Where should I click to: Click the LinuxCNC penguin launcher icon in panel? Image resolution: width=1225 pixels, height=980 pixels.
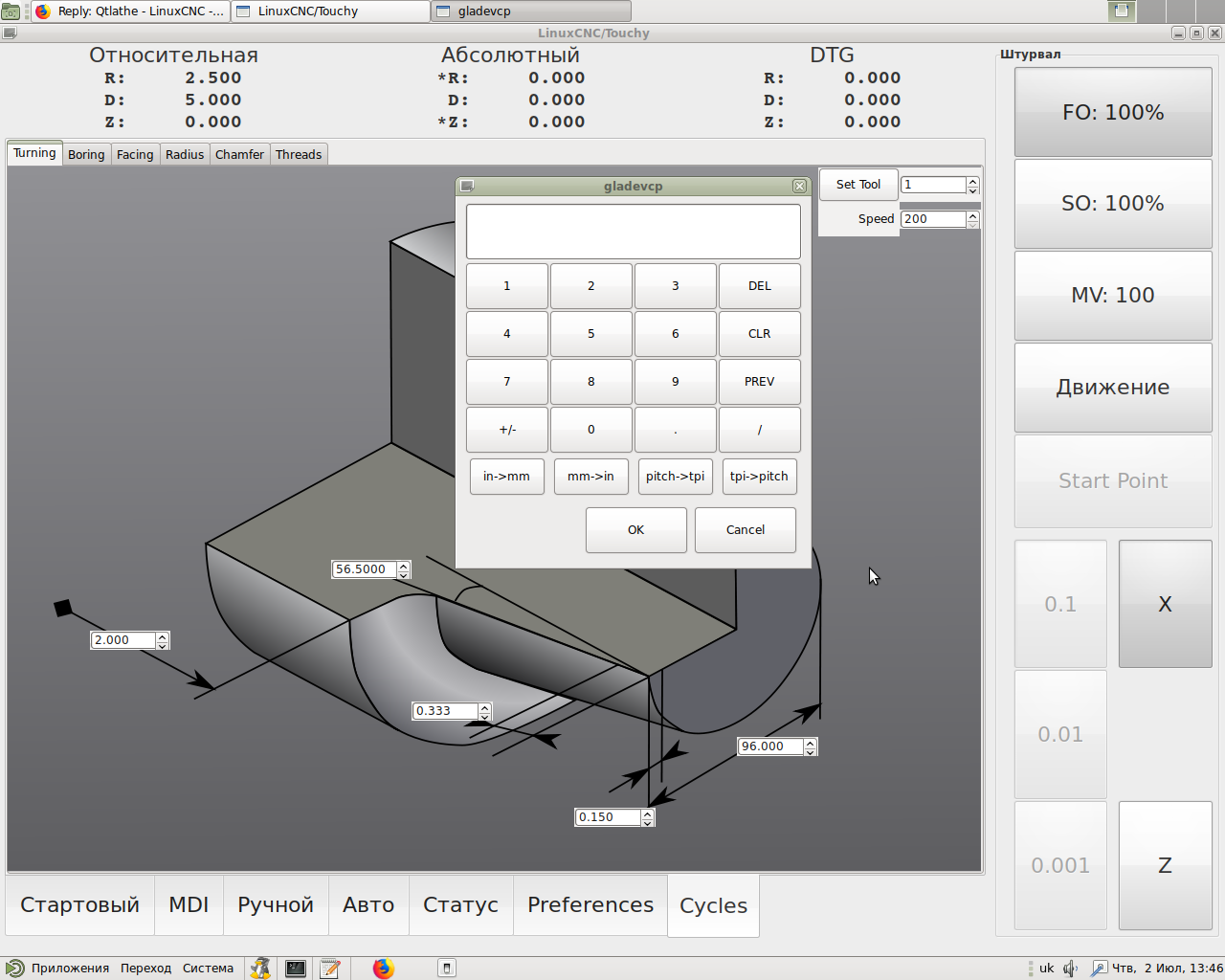pos(260,968)
